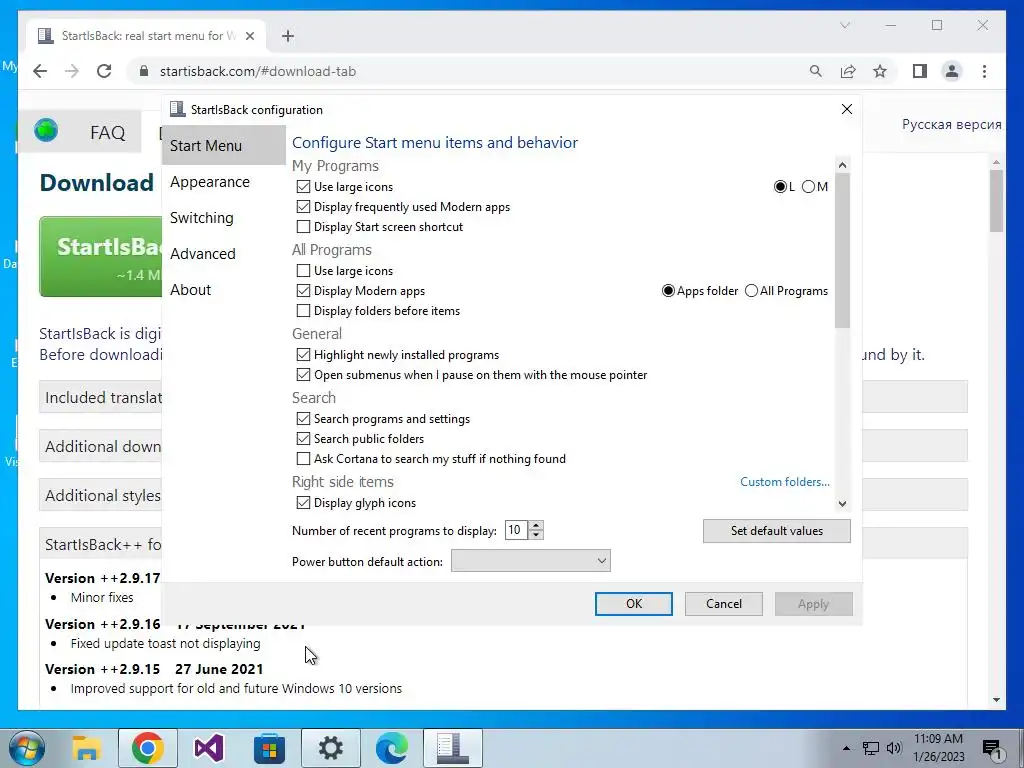Reload the StartIsBack web page
The height and width of the screenshot is (768, 1024).
coord(104,71)
